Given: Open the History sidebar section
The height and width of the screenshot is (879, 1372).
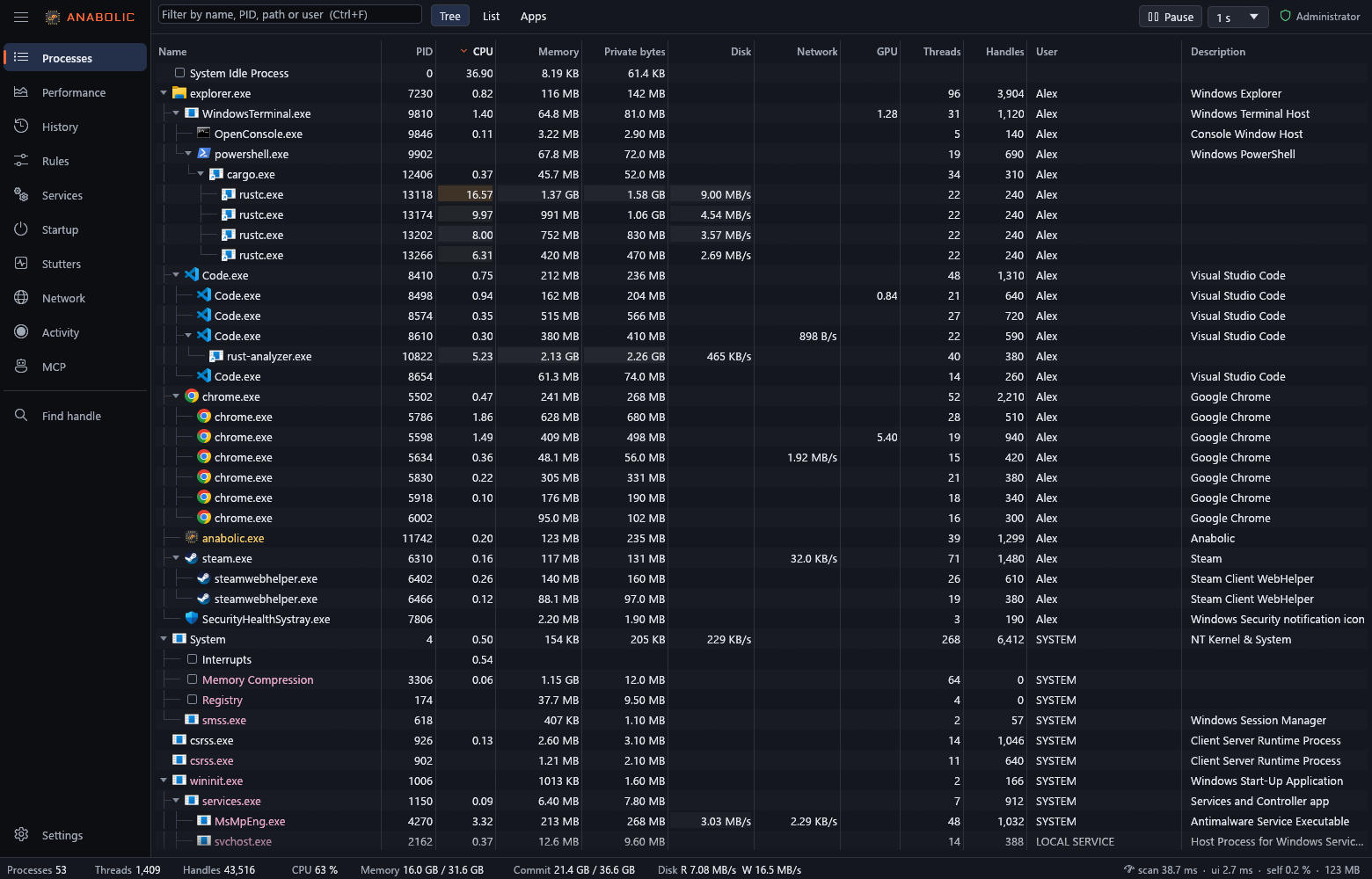Looking at the screenshot, I should click(75, 127).
